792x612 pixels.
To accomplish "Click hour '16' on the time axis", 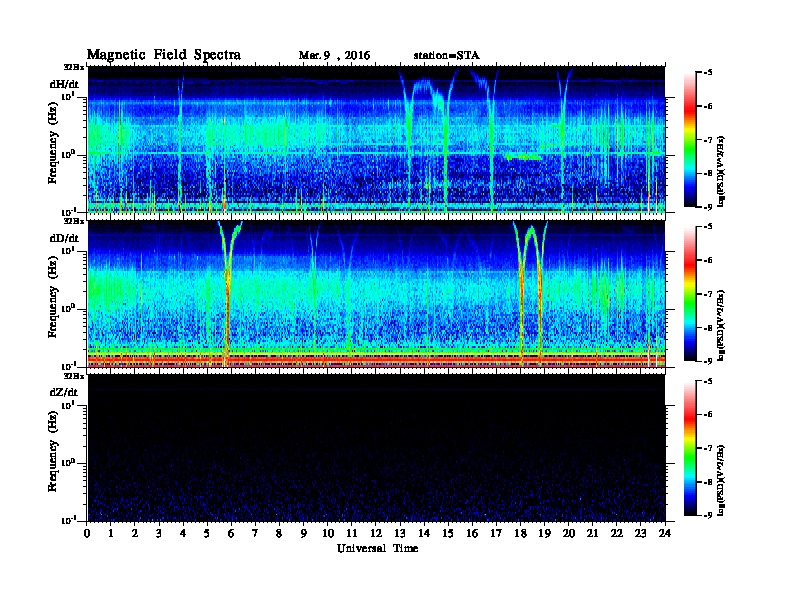I will coord(472,533).
